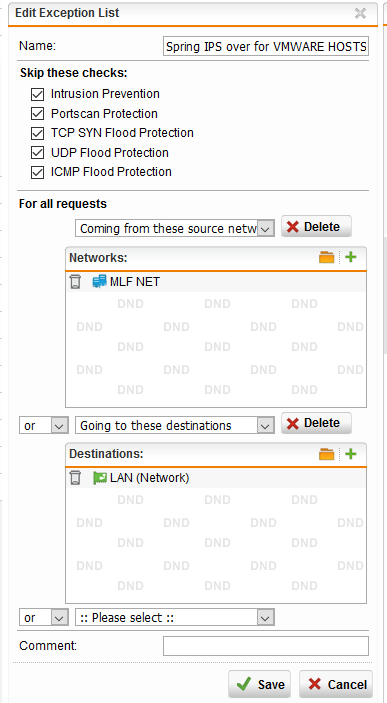This screenshot has width=387, height=703.
Task: Disable the TCP SYN Flood Protection check
Action: tap(37, 133)
